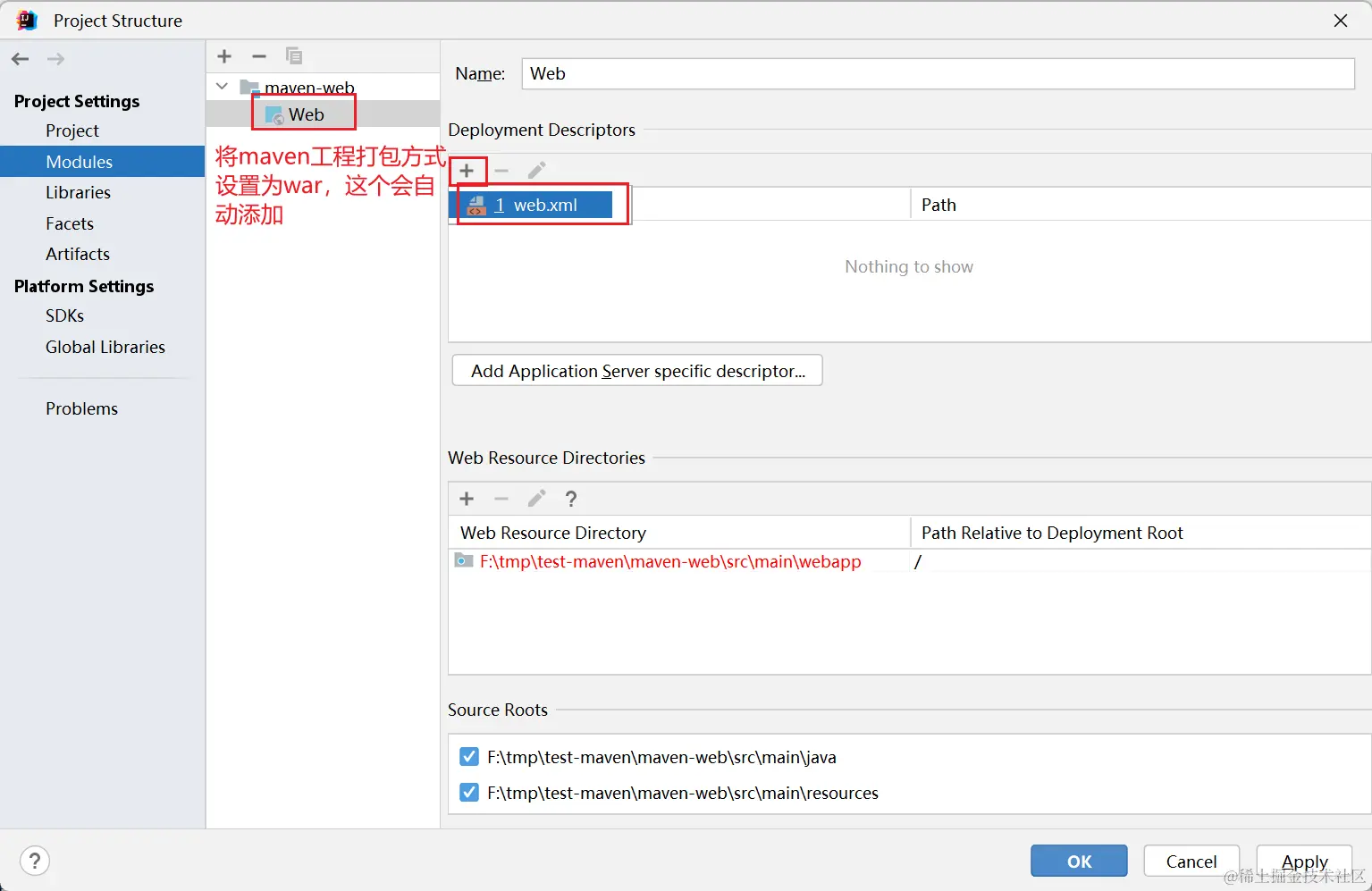Edit the deployment descriptor with pencil
The image size is (1372, 891).
536,170
